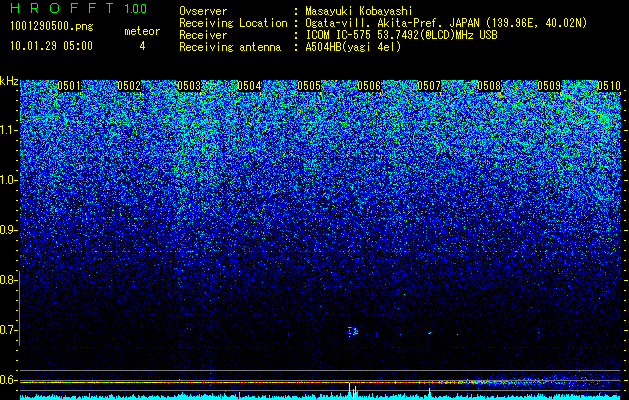Image resolution: width=629 pixels, height=400 pixels.
Task: Click the 0507 time marker
Action: click(x=429, y=86)
